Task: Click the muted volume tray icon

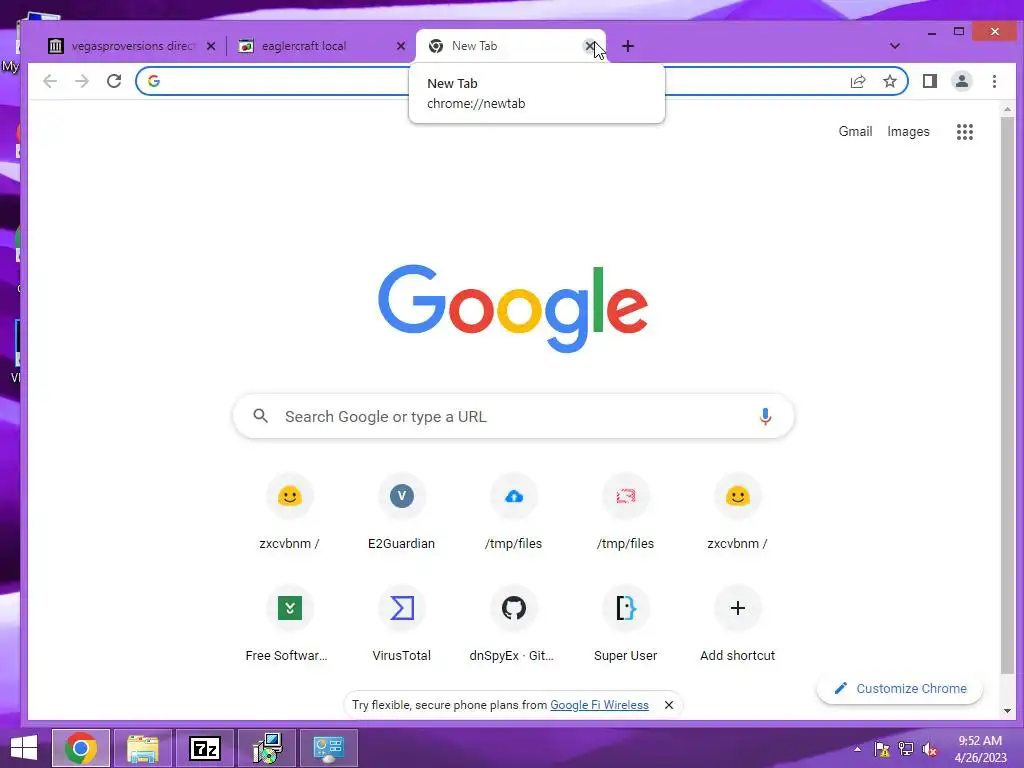Action: click(930, 749)
